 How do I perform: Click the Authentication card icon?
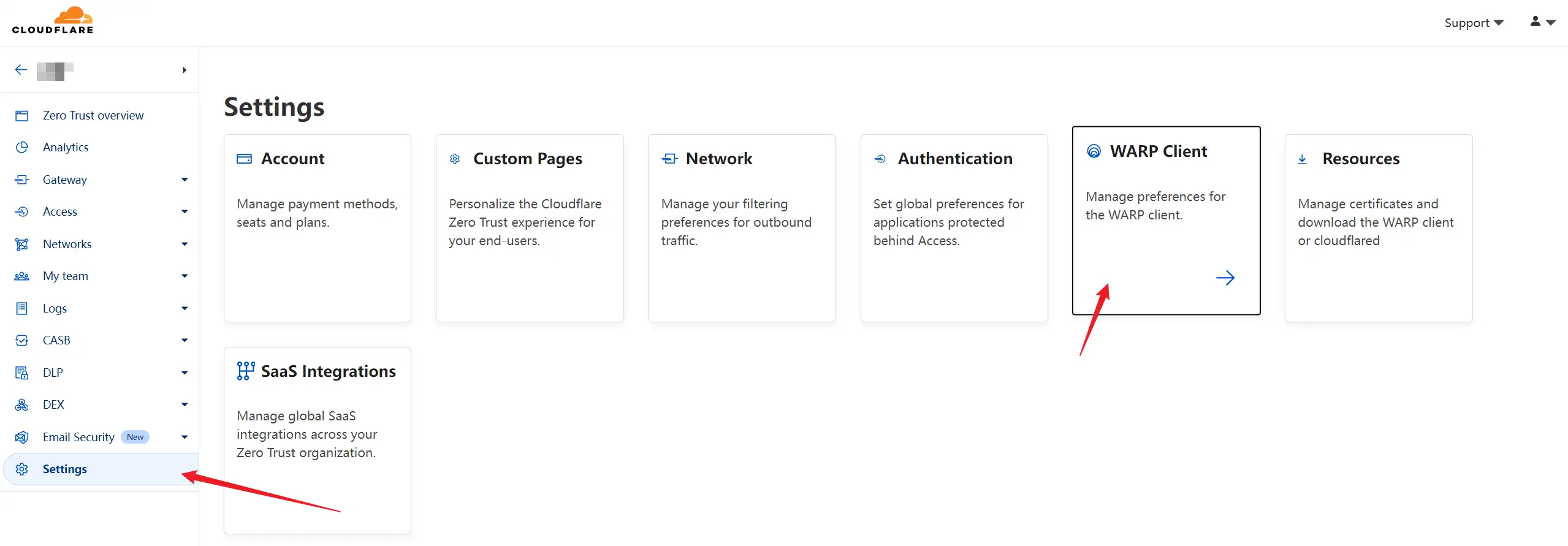point(880,159)
